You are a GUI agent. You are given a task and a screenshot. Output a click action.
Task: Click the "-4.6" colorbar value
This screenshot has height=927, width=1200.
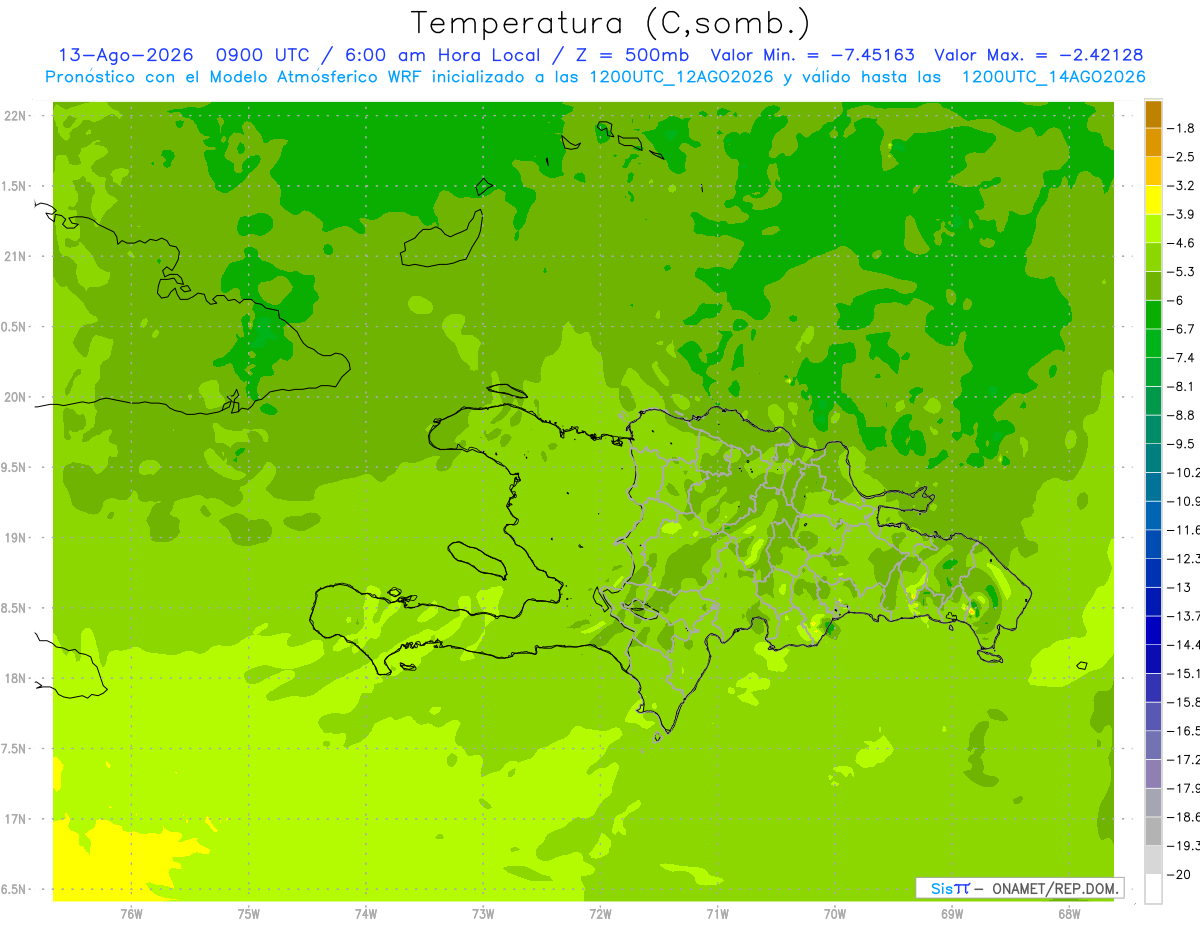point(1183,243)
